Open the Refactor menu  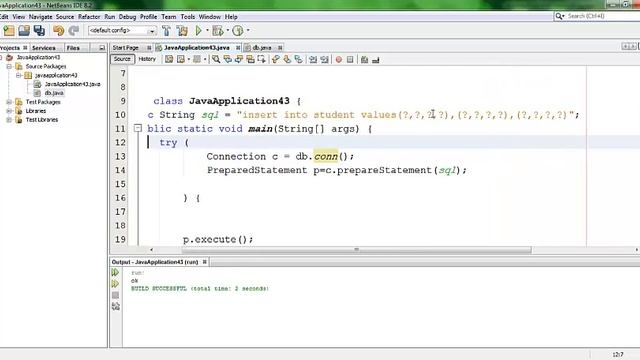click(89, 17)
